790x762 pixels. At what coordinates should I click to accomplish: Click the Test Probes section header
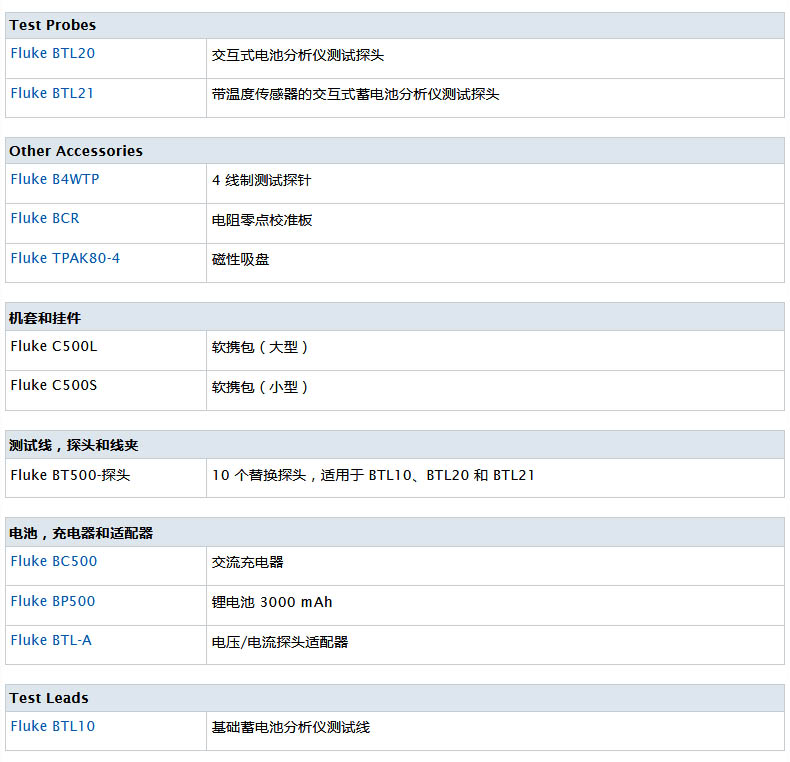tap(53, 25)
